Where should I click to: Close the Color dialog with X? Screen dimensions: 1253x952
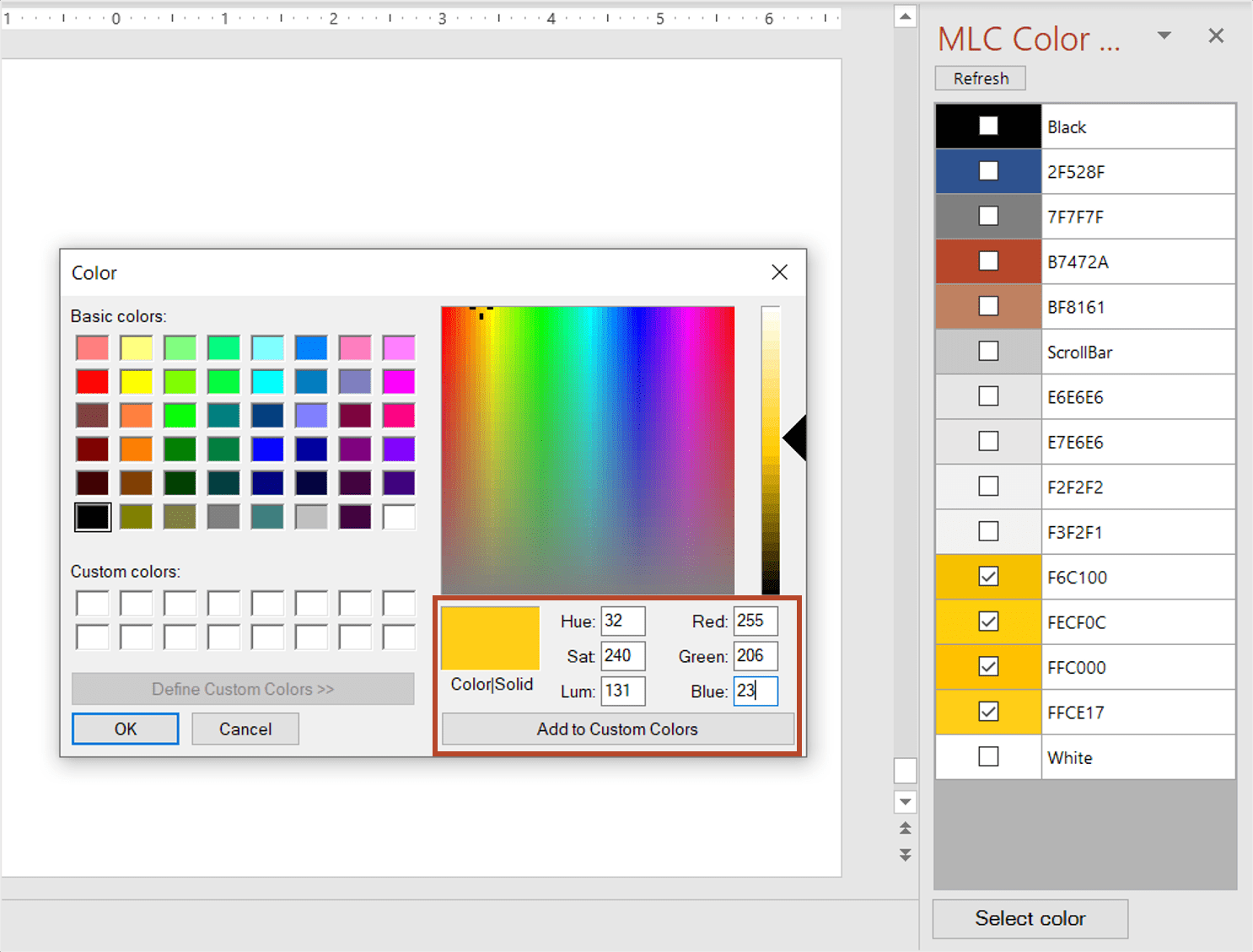(779, 272)
